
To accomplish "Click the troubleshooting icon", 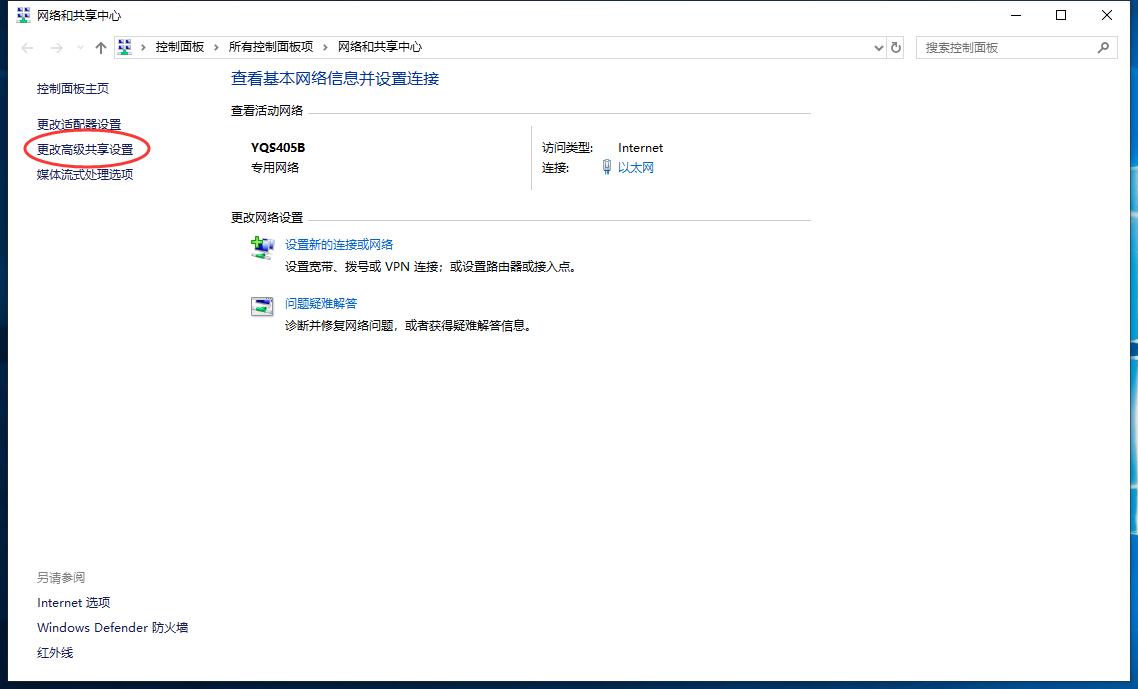I will 262,306.
